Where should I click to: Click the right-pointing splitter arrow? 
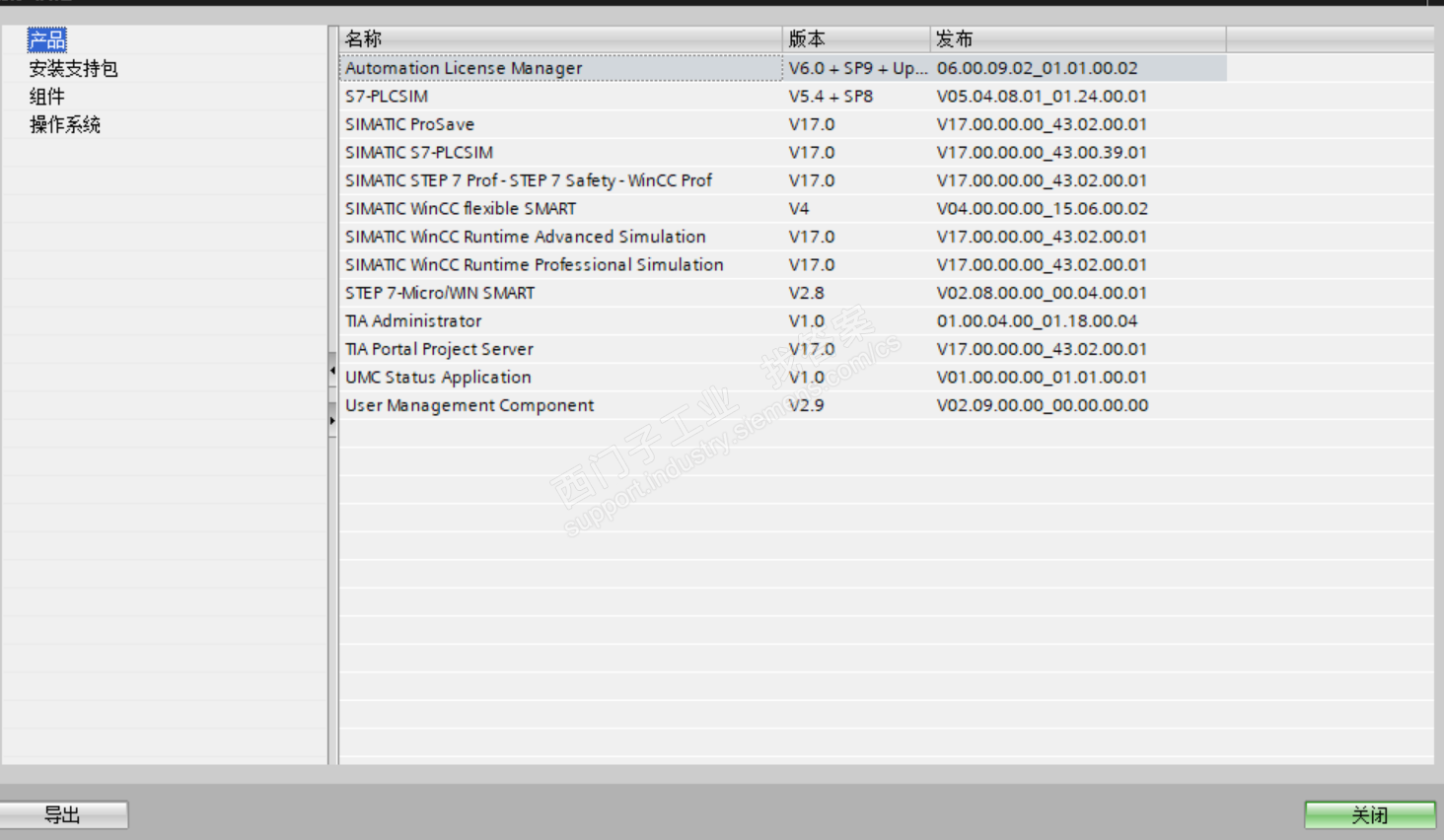[332, 420]
